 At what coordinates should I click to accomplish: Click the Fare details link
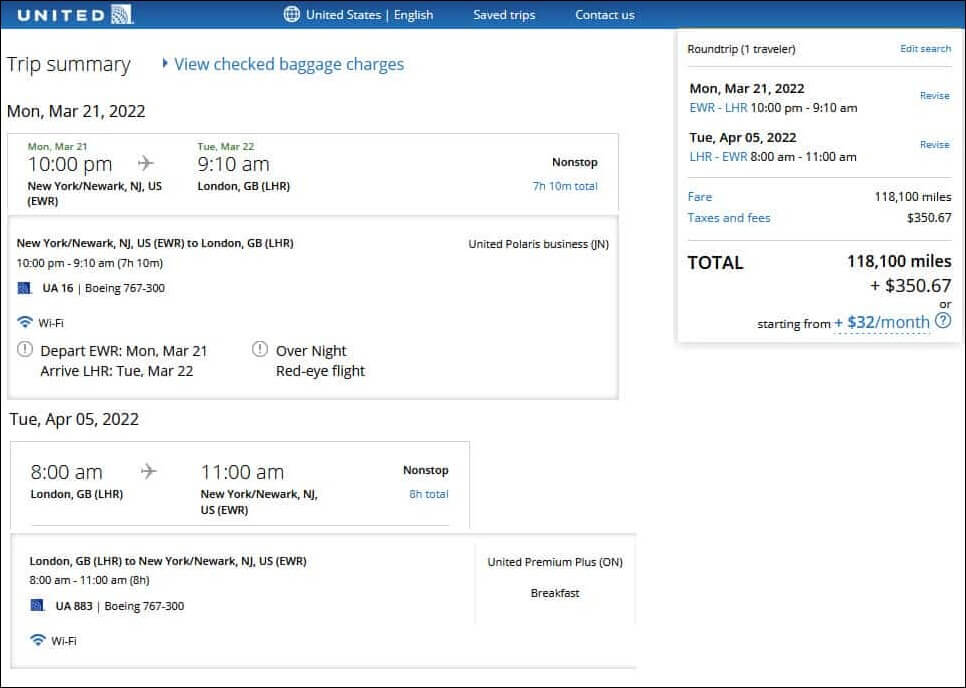click(x=700, y=196)
